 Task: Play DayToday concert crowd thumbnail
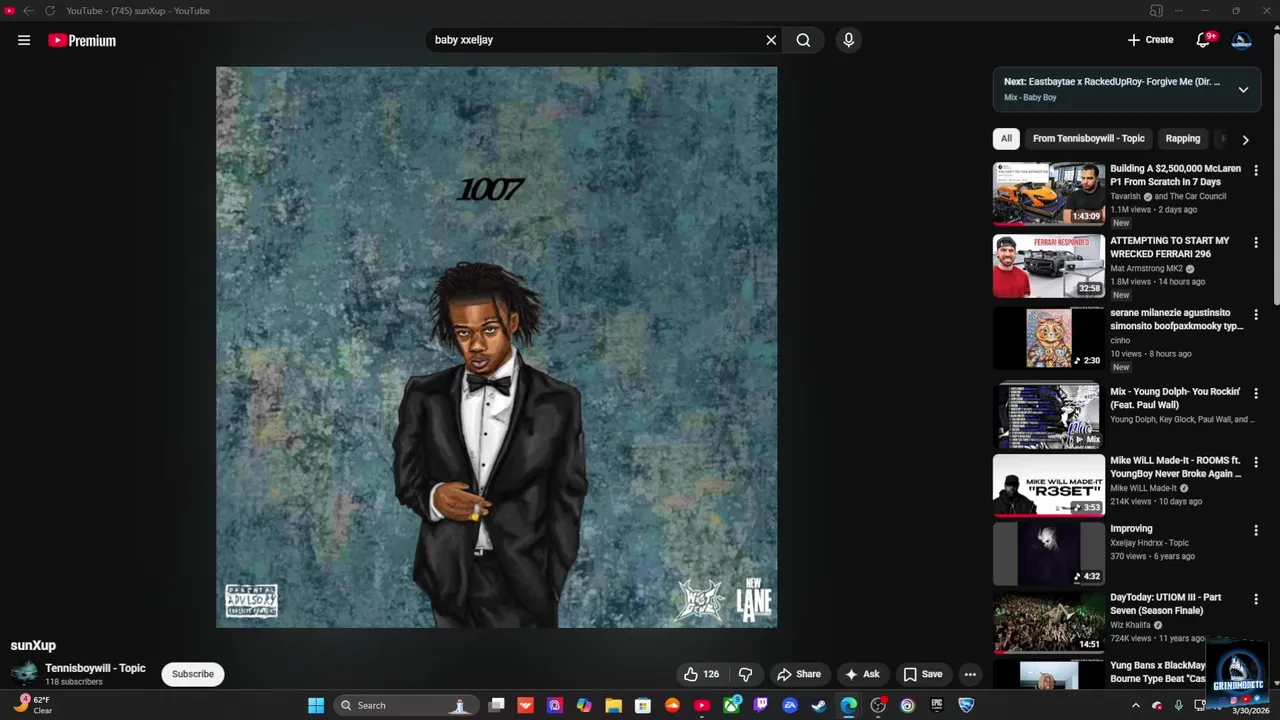(1049, 622)
